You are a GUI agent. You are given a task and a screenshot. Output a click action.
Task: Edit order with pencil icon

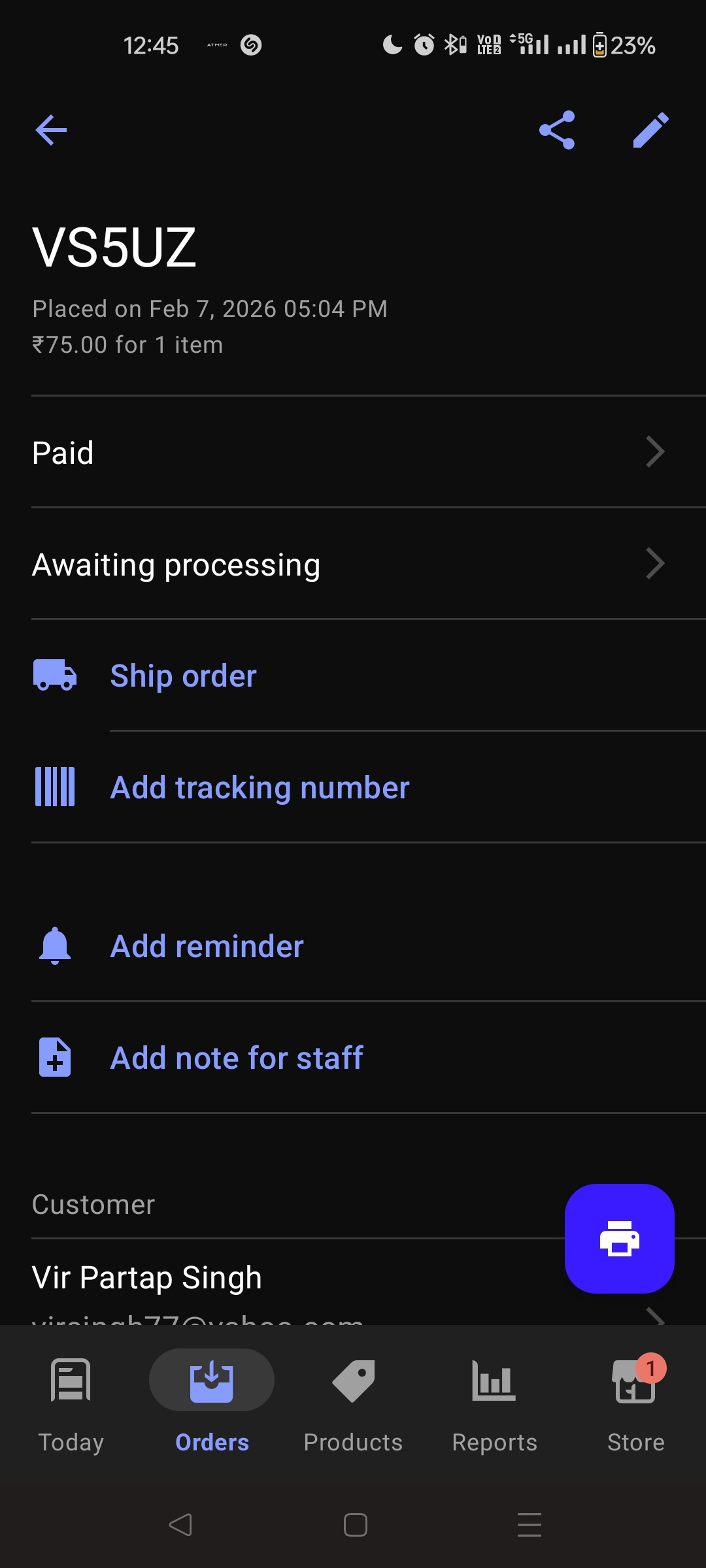[650, 130]
